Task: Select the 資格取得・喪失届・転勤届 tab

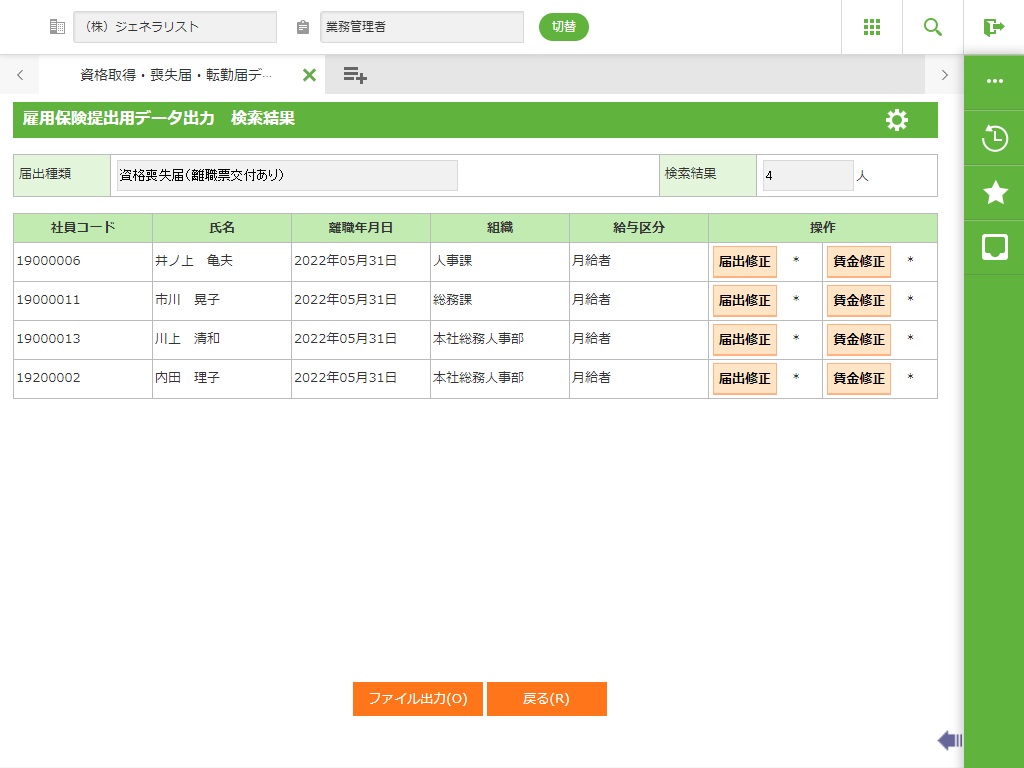Action: pos(175,75)
